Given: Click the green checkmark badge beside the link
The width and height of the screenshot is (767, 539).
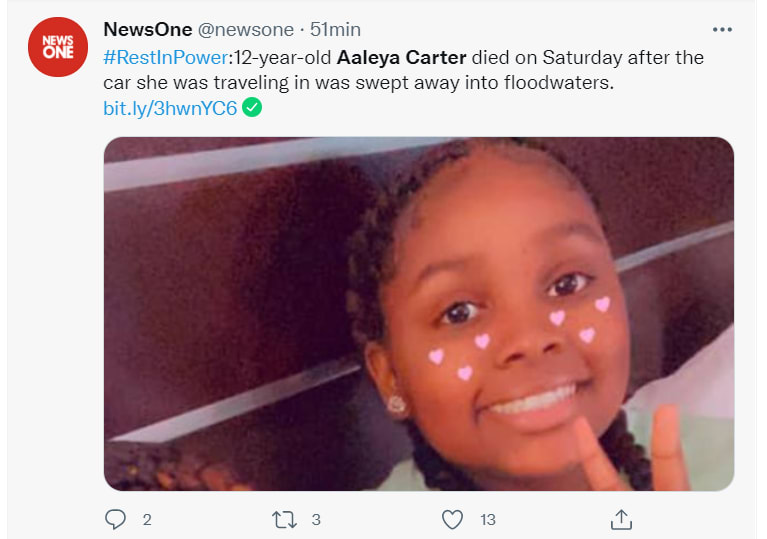Looking at the screenshot, I should tap(253, 107).
